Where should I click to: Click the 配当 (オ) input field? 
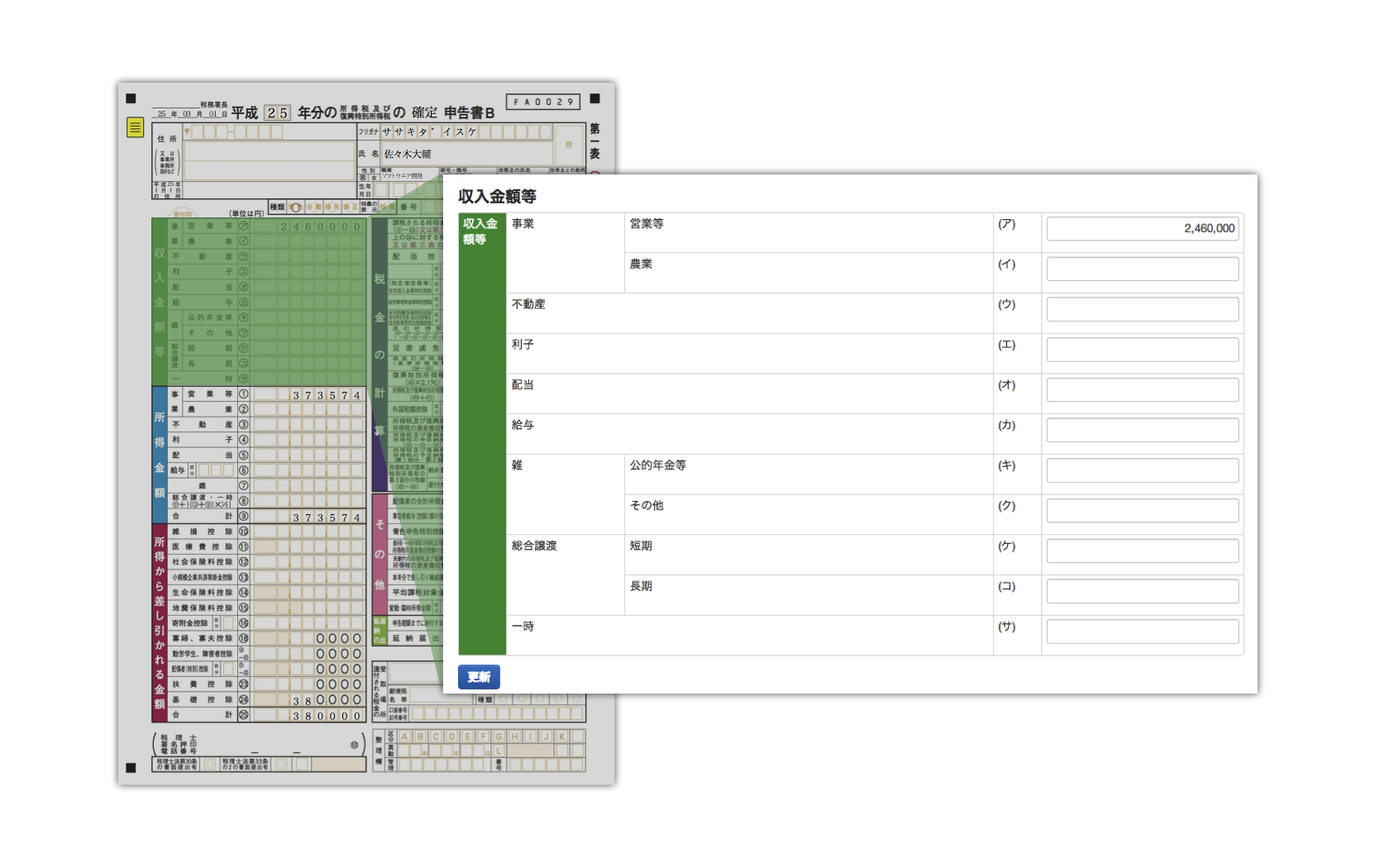tap(1142, 389)
